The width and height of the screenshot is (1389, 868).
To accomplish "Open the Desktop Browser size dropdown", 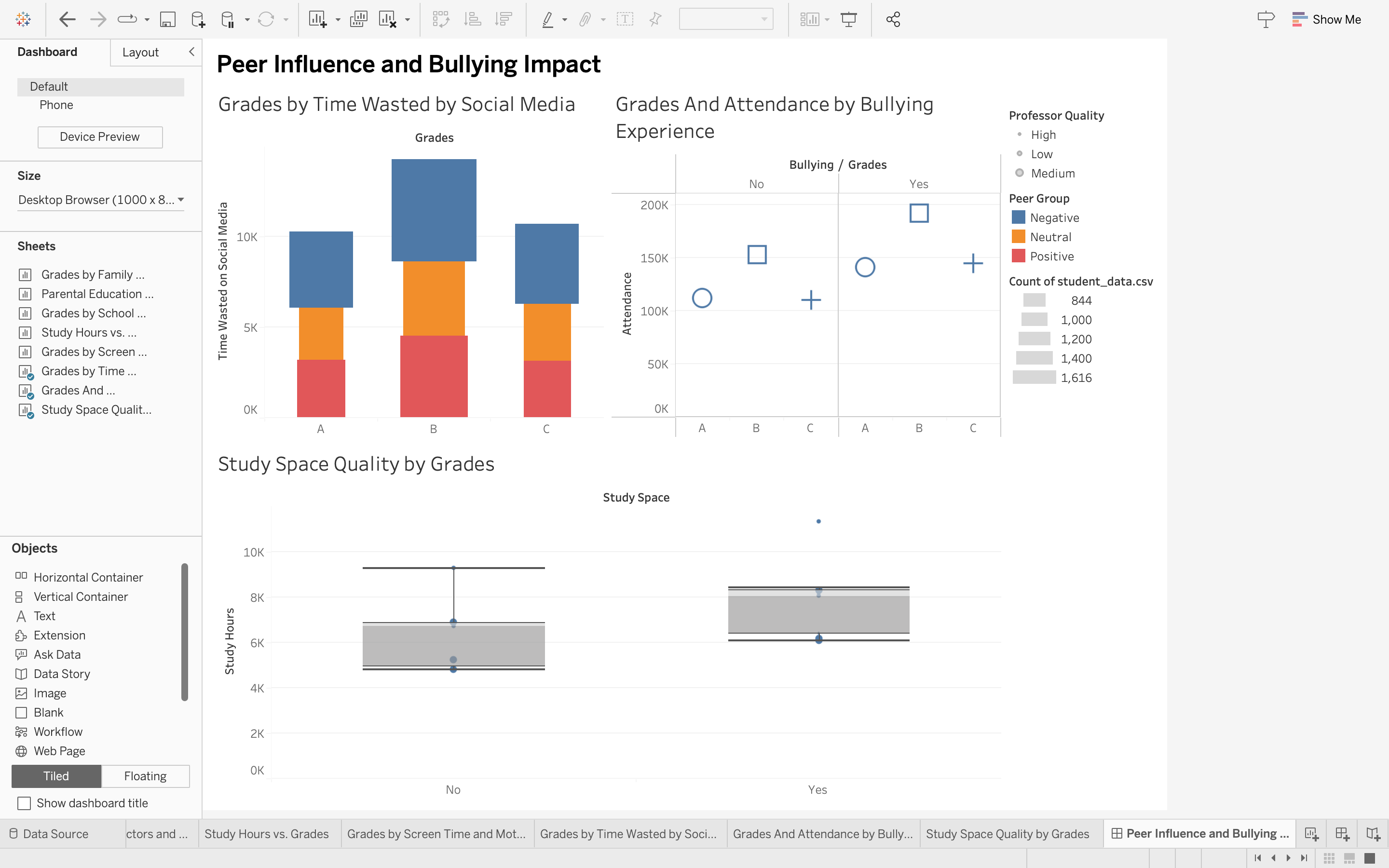I will [x=100, y=200].
